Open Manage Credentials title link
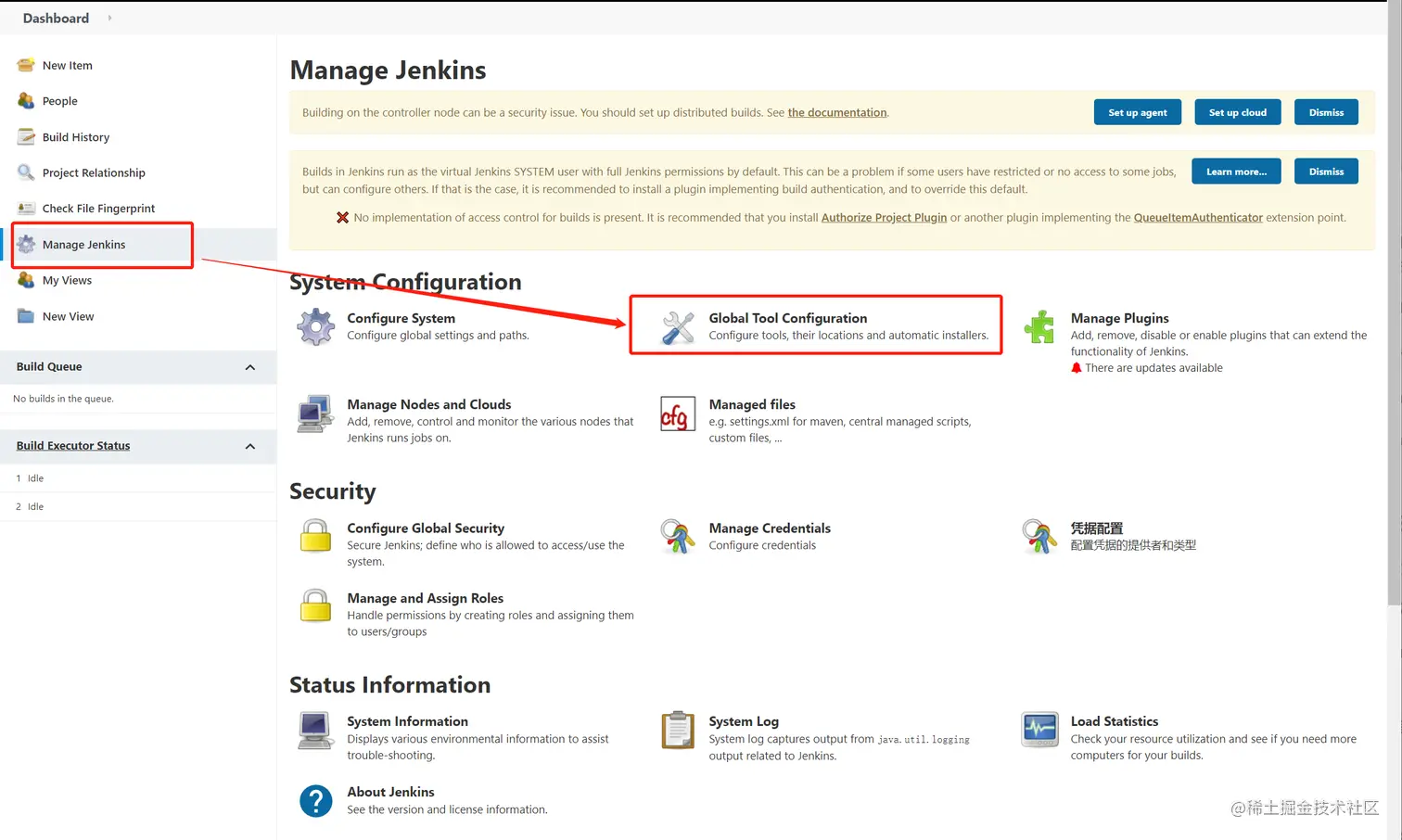1402x840 pixels. coord(770,528)
